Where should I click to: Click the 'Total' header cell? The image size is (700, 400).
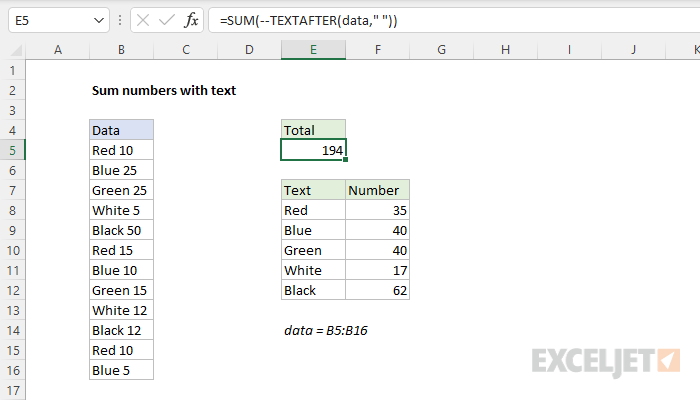click(x=313, y=130)
